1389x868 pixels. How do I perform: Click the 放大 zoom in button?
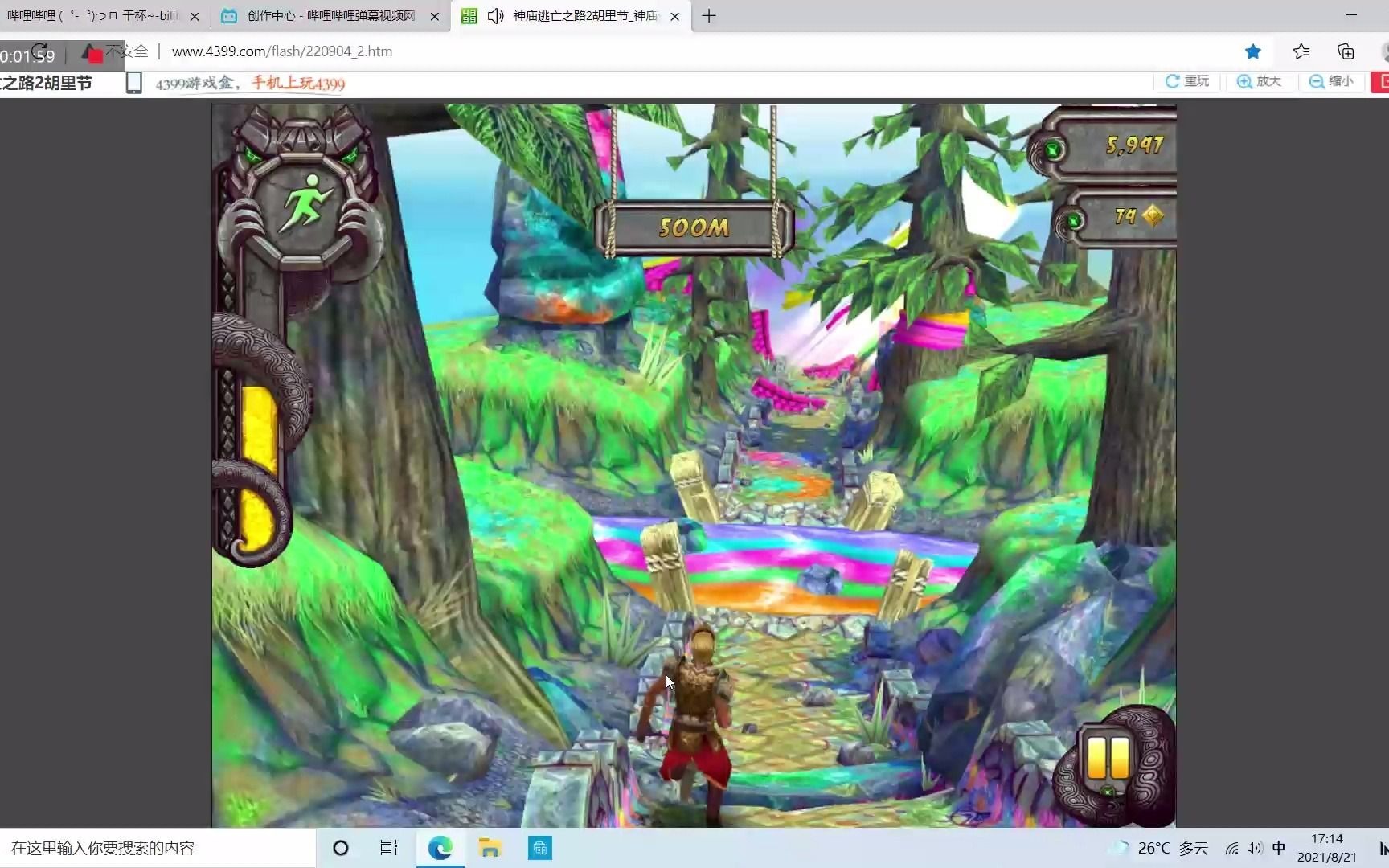pos(1259,81)
